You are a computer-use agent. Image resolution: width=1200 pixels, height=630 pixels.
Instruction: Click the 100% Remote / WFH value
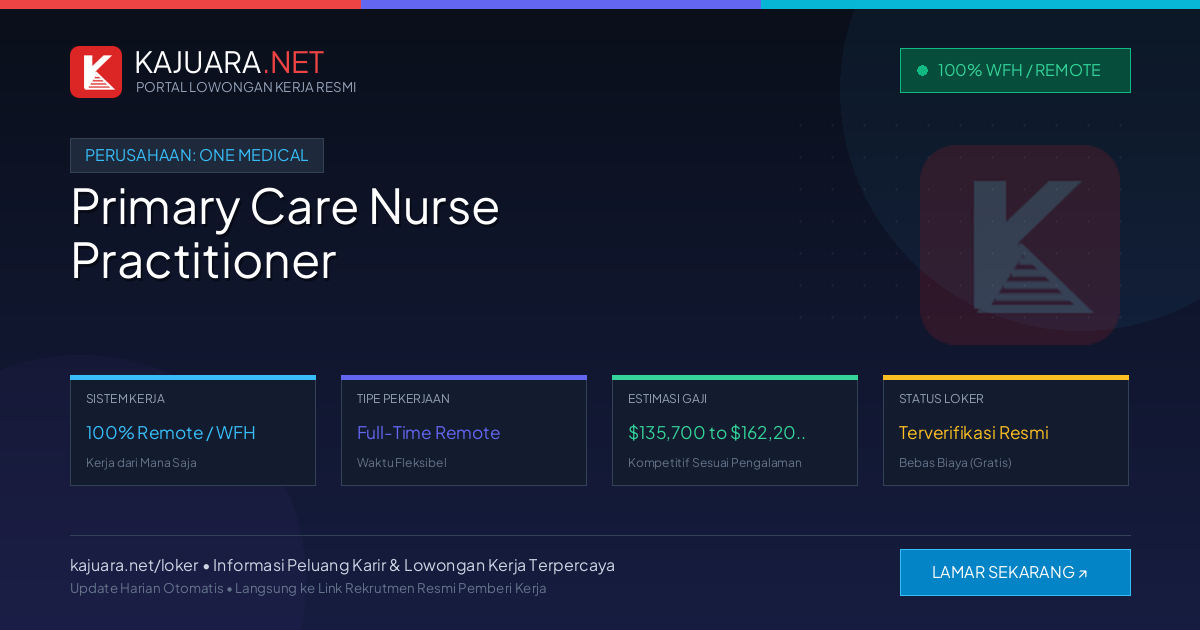point(171,433)
